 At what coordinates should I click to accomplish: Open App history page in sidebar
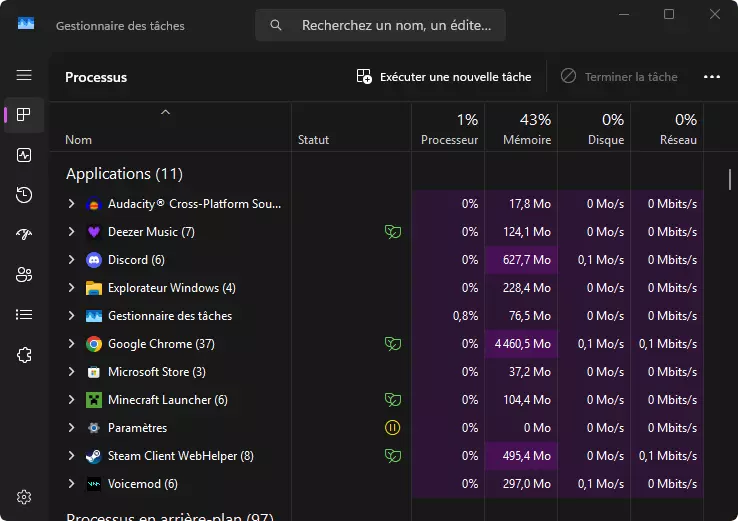[24, 195]
